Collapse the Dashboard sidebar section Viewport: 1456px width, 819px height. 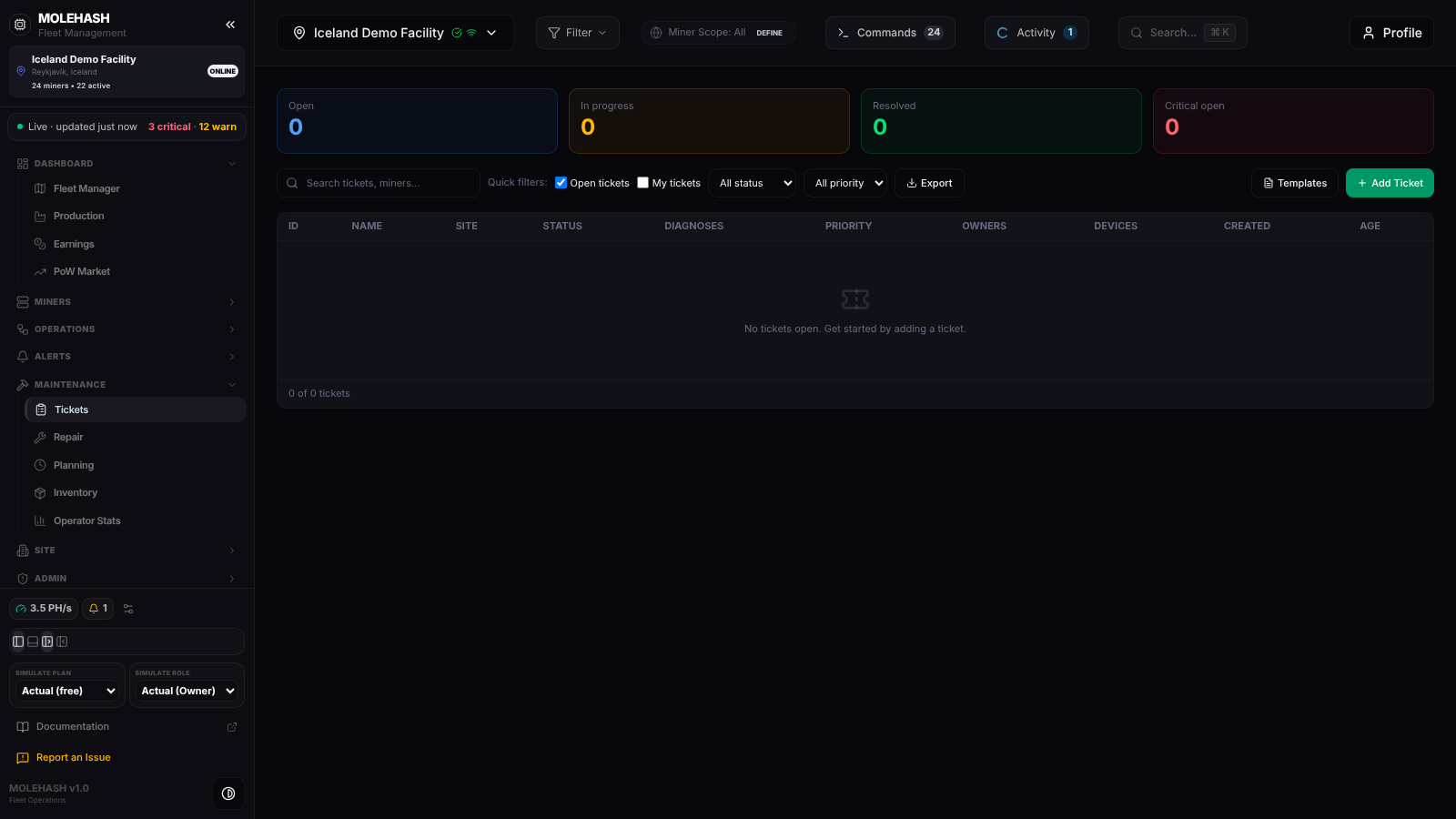point(126,164)
